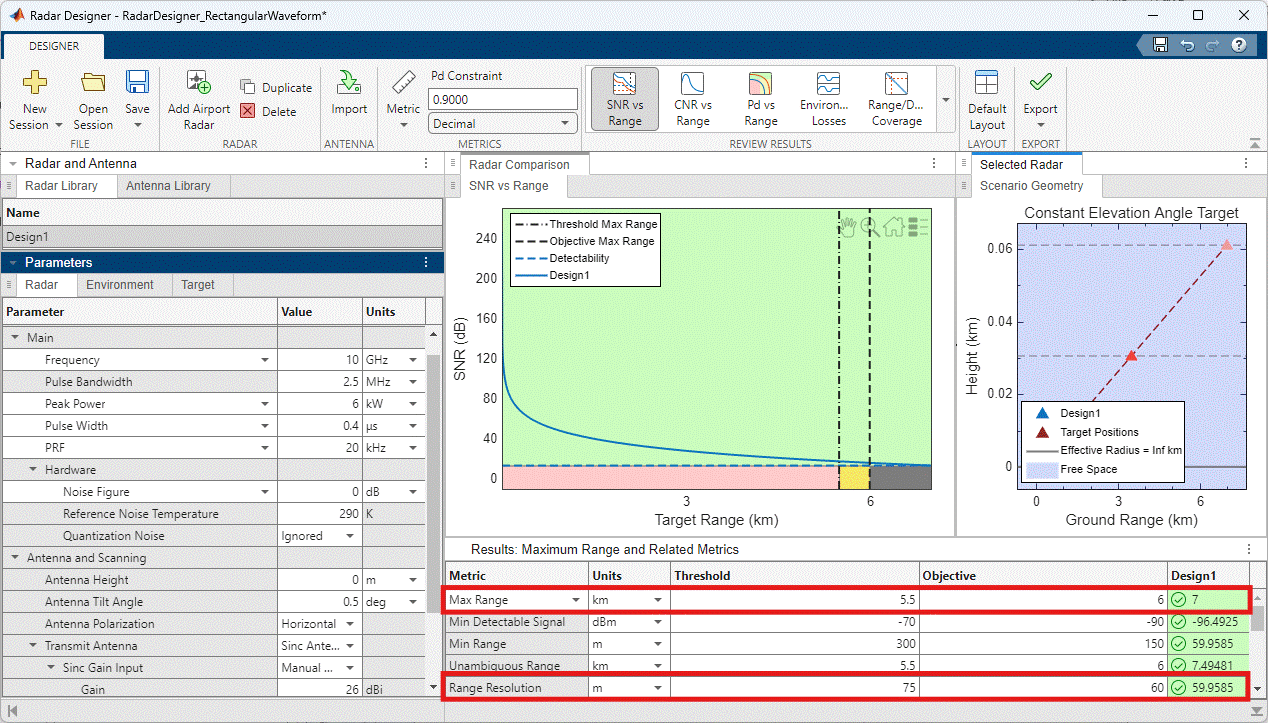Click the Duplicate radar button
Viewport: 1268px width, 723px height.
(276, 88)
